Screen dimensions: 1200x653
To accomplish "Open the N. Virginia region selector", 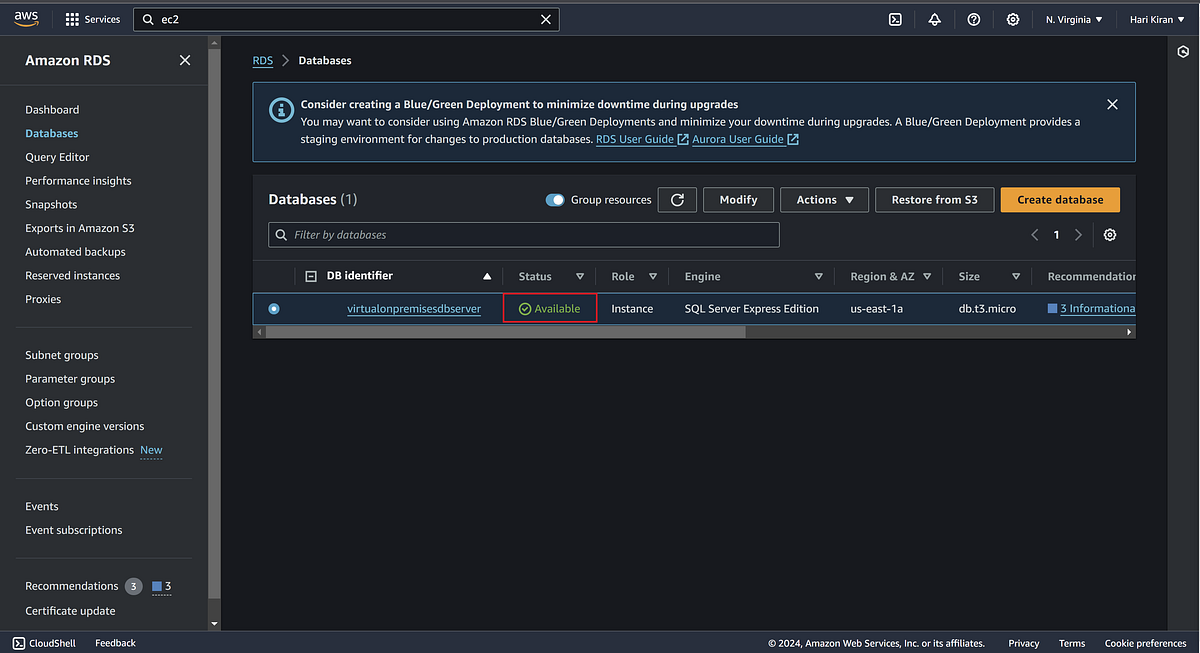I will [1072, 18].
